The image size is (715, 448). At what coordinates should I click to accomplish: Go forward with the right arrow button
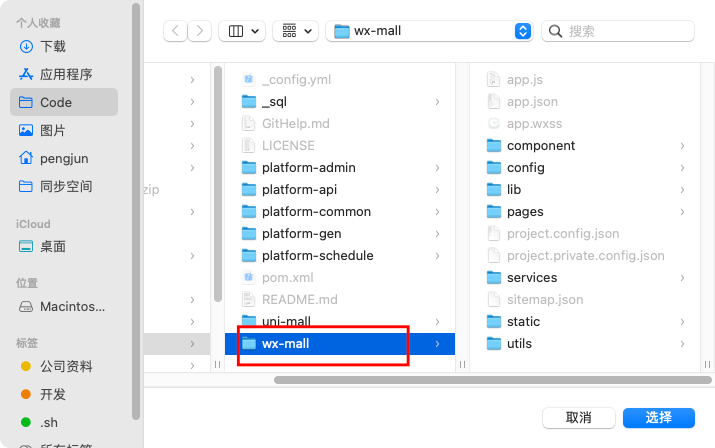pyautogui.click(x=199, y=31)
